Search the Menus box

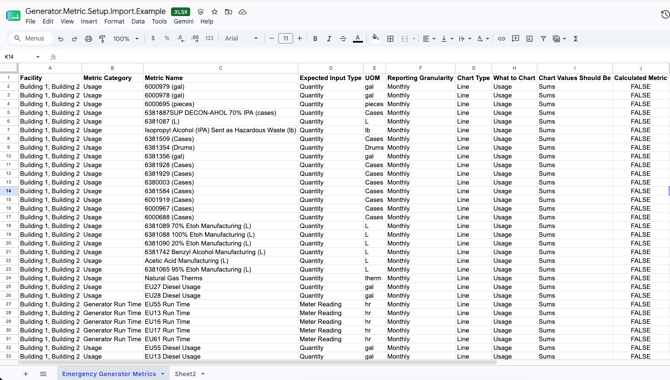31,38
